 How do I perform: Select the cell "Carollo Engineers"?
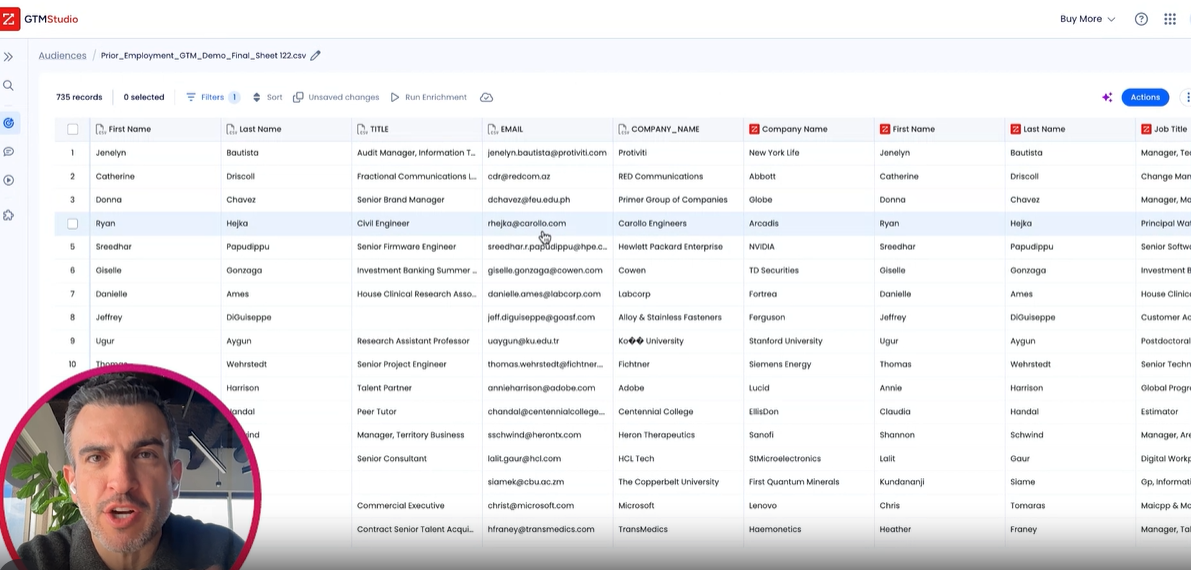[x=678, y=223]
